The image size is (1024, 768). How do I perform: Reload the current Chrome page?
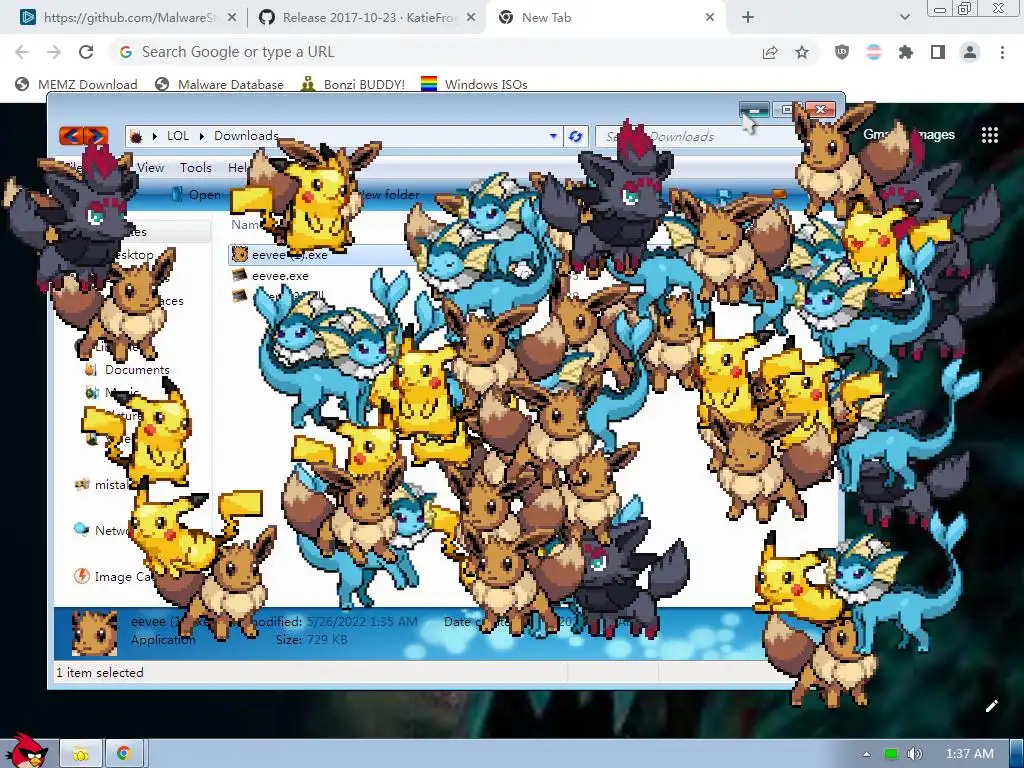point(86,52)
